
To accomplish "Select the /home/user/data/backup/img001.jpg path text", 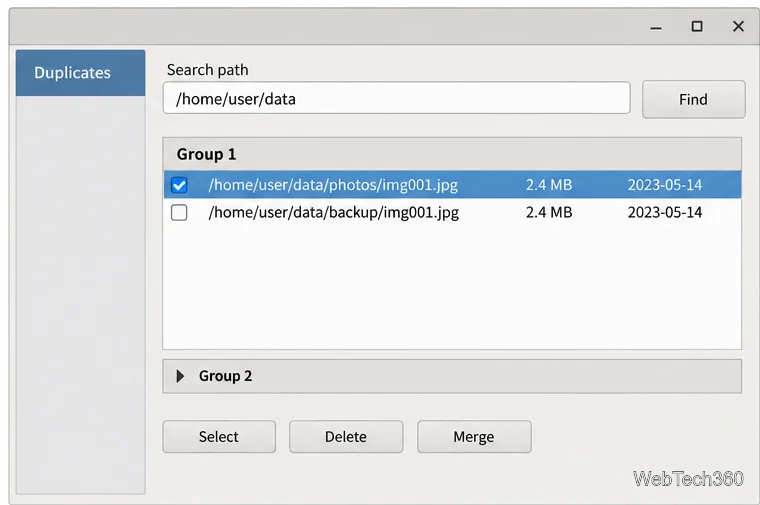I will coord(333,213).
